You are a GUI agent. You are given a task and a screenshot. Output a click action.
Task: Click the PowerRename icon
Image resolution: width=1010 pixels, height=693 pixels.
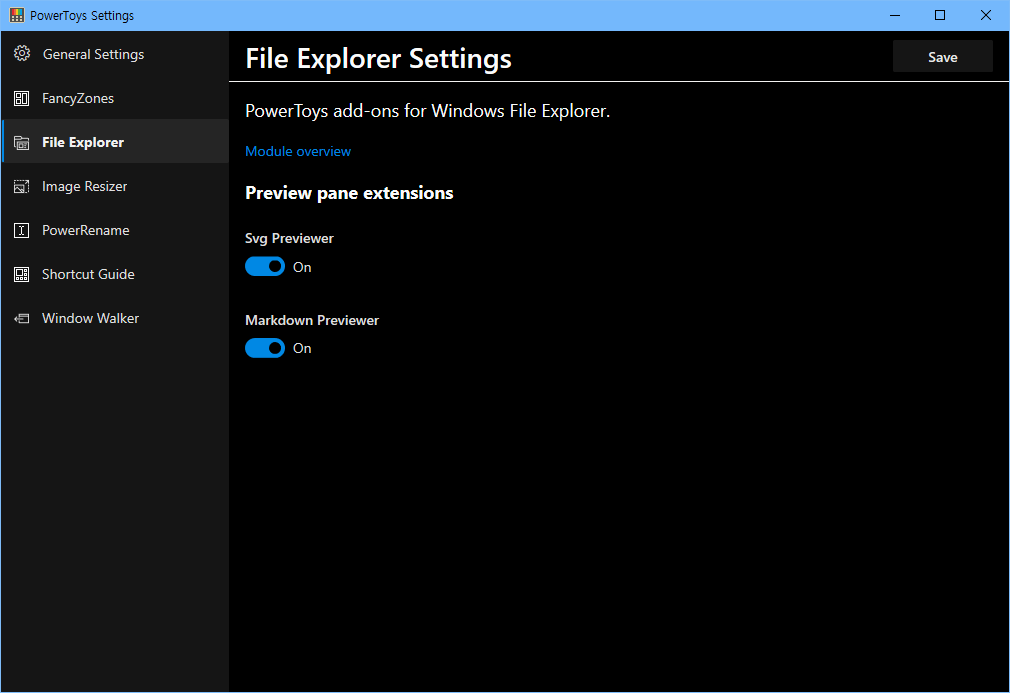[21, 230]
